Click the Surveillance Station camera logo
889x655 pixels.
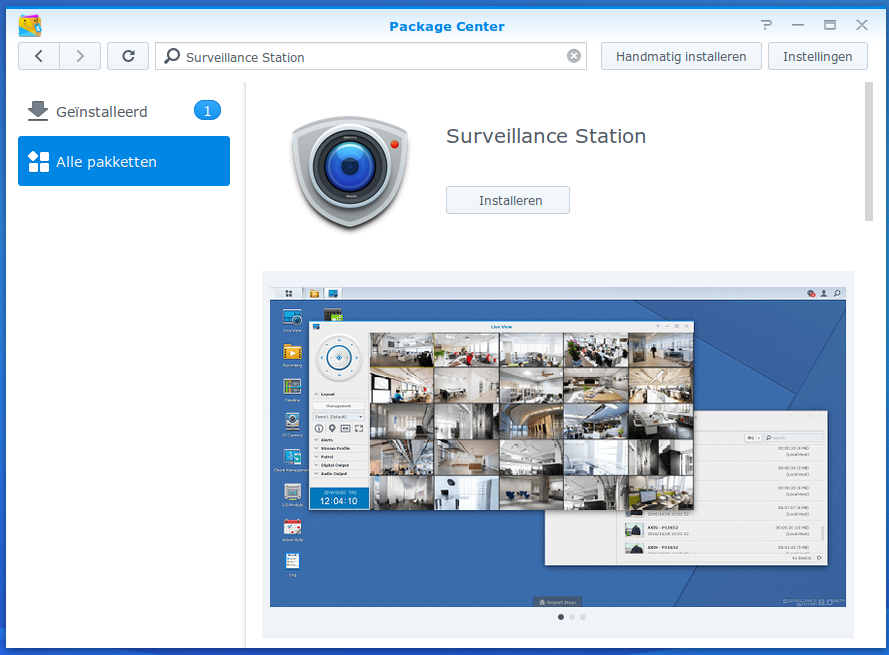350,172
